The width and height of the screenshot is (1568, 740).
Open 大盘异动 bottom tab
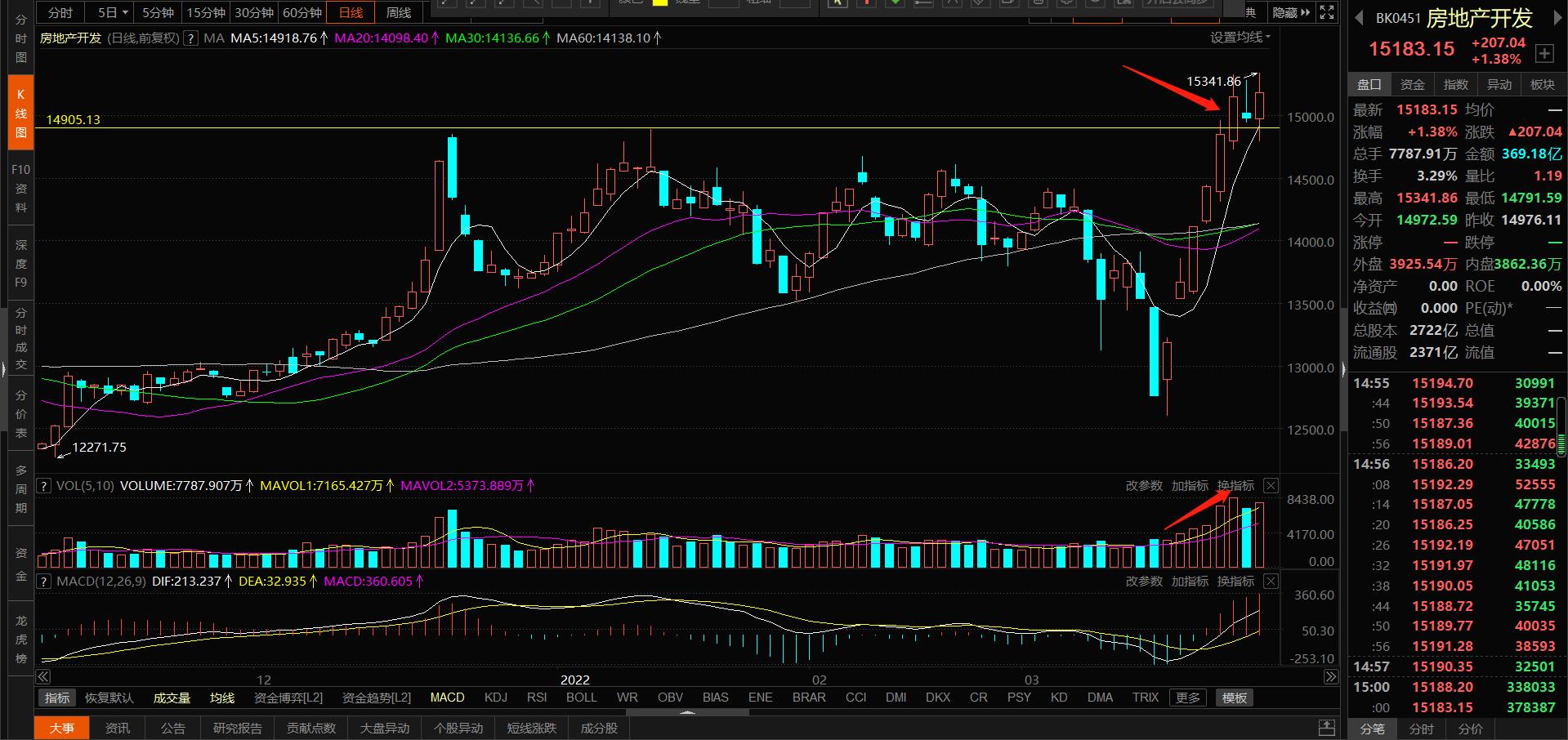click(x=385, y=728)
